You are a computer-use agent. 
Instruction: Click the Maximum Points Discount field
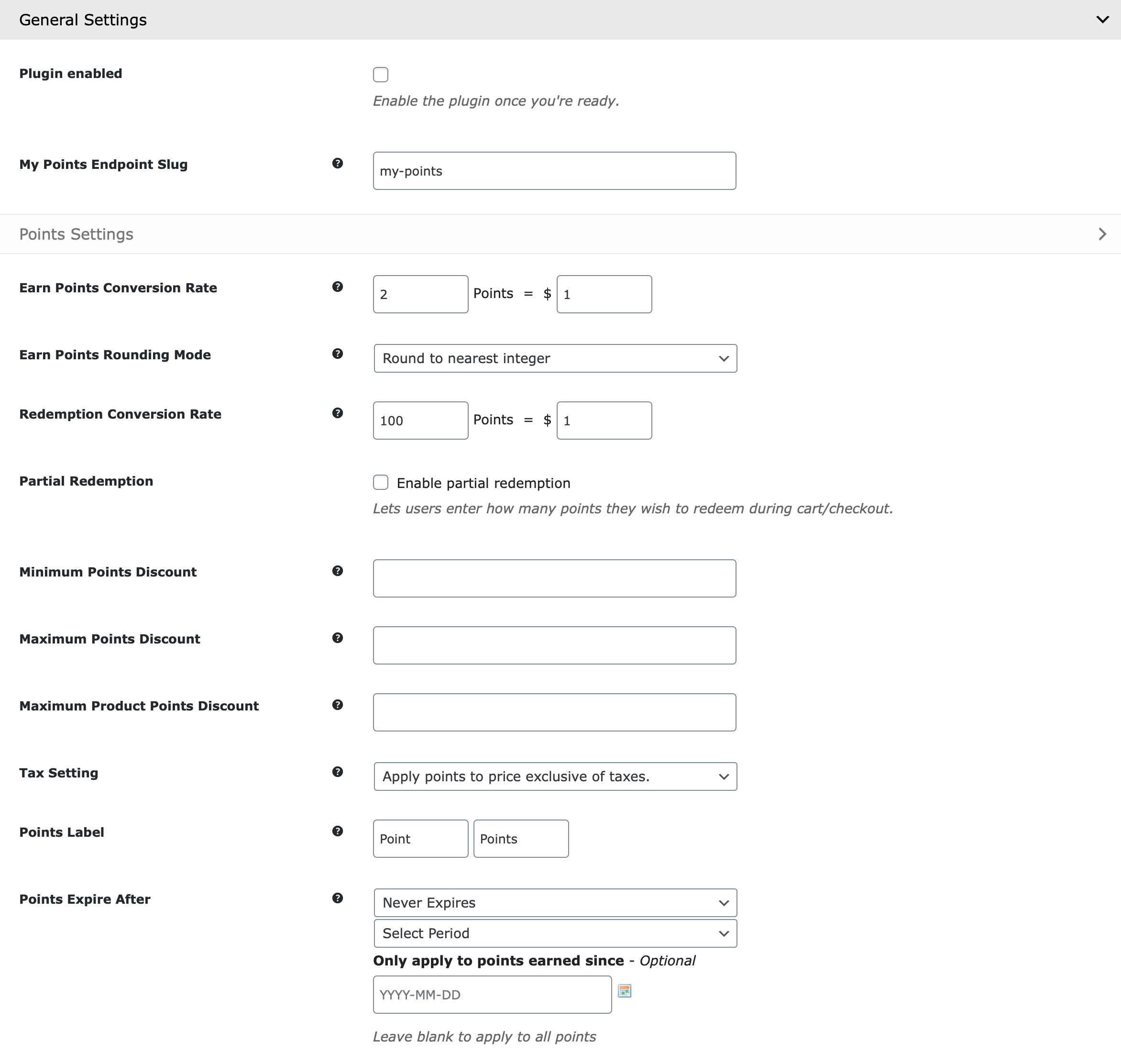[x=554, y=645]
